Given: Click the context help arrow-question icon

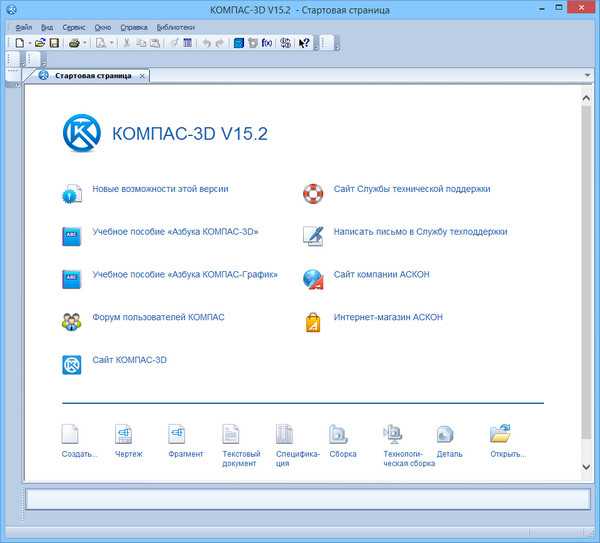Looking at the screenshot, I should point(304,43).
